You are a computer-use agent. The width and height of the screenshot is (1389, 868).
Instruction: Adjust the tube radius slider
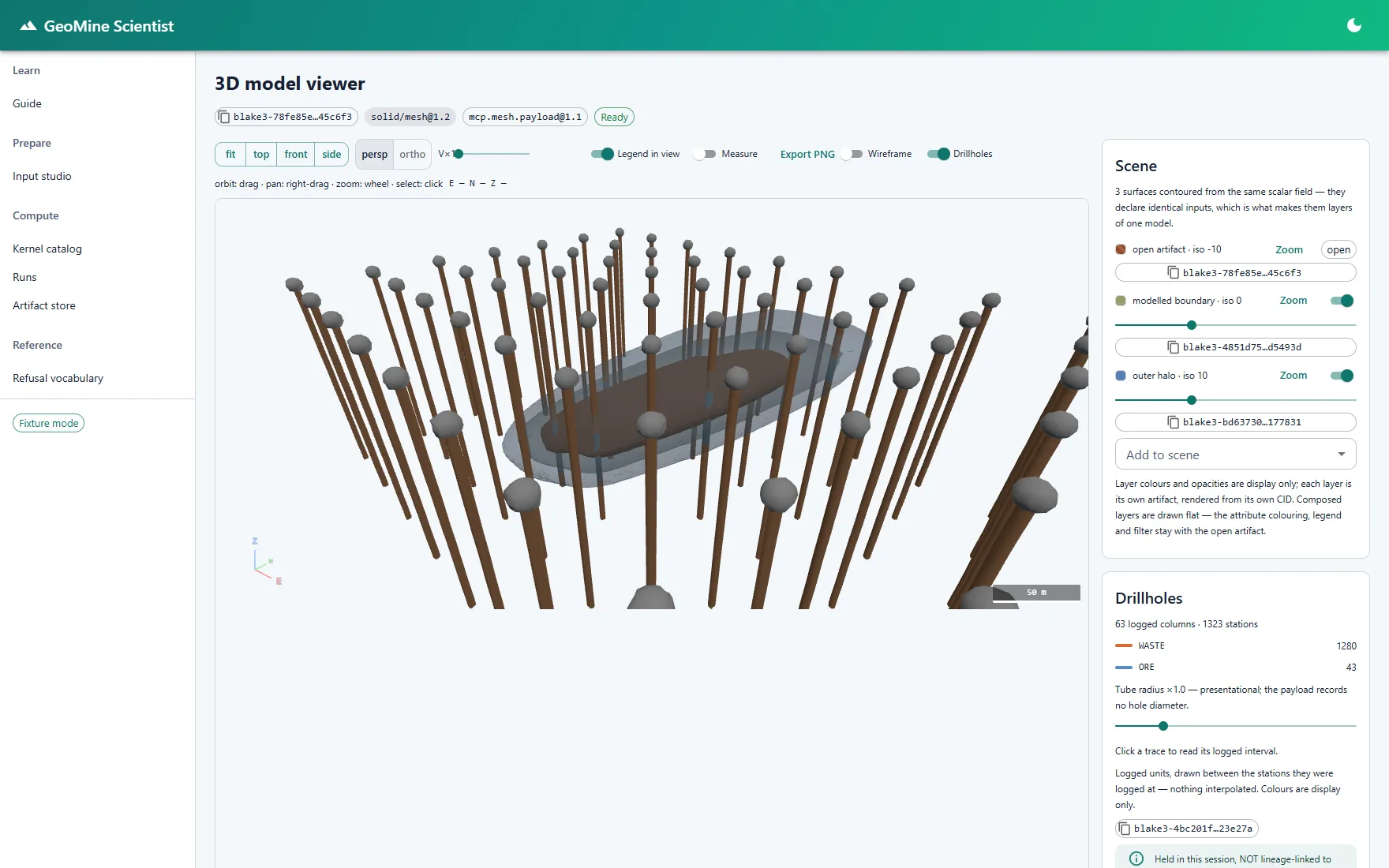tap(1235, 726)
